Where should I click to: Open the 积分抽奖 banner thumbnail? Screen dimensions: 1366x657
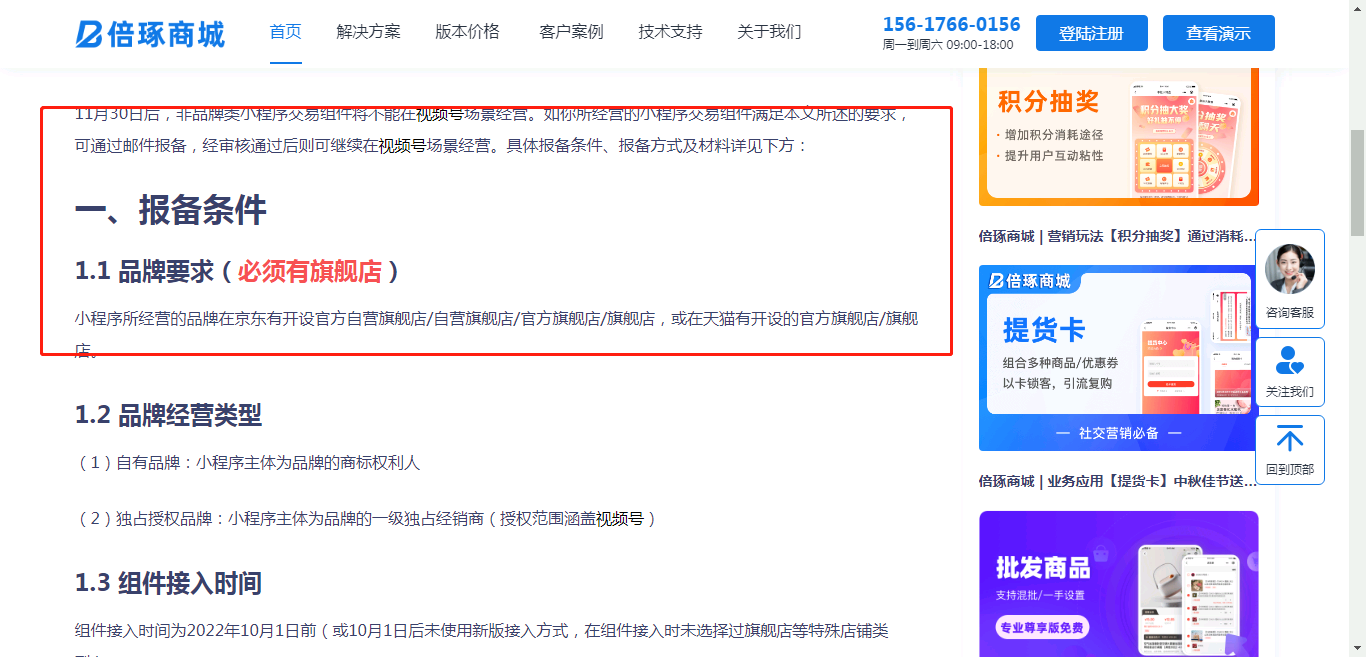(1119, 137)
